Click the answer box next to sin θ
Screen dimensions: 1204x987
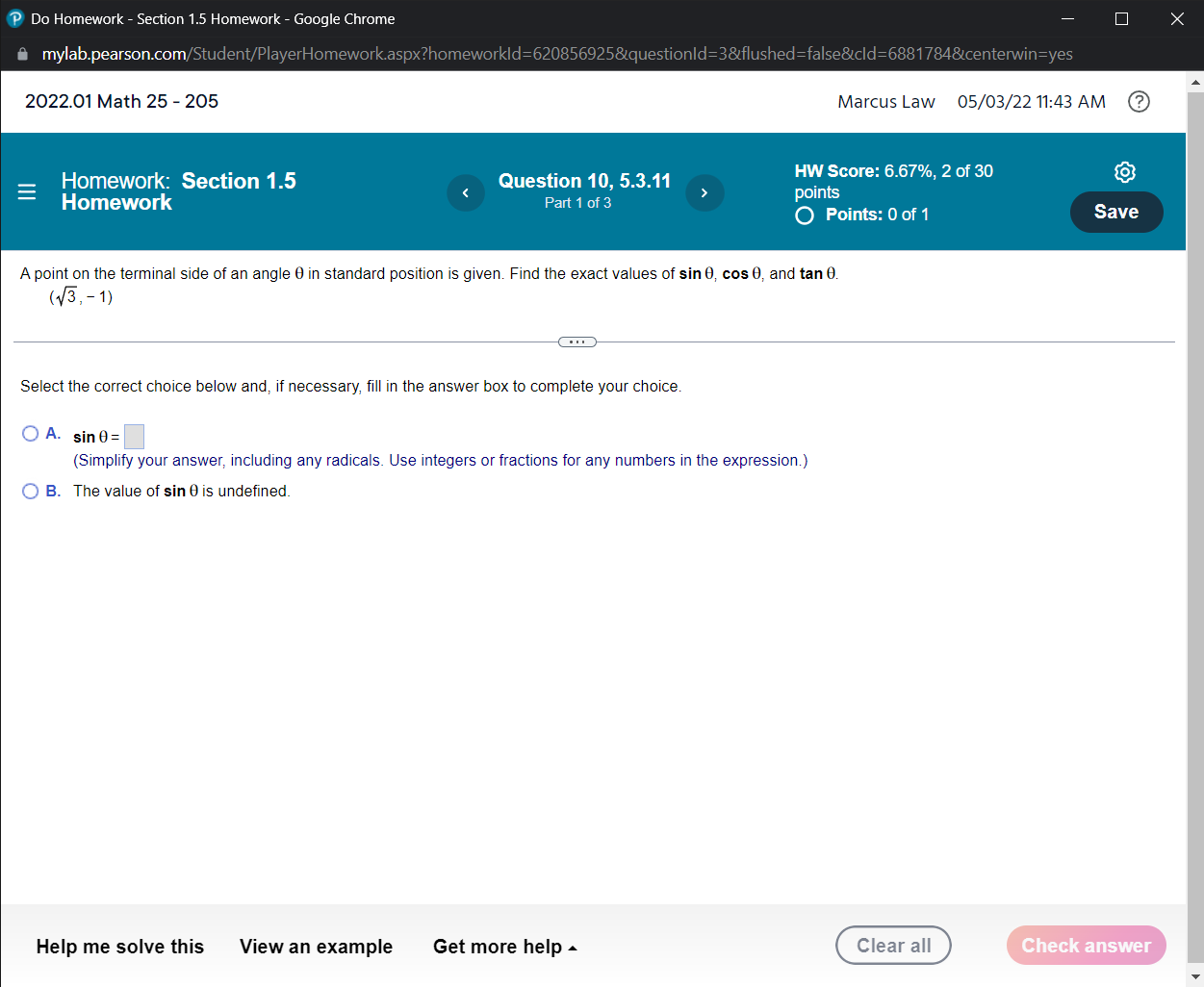tap(134, 436)
